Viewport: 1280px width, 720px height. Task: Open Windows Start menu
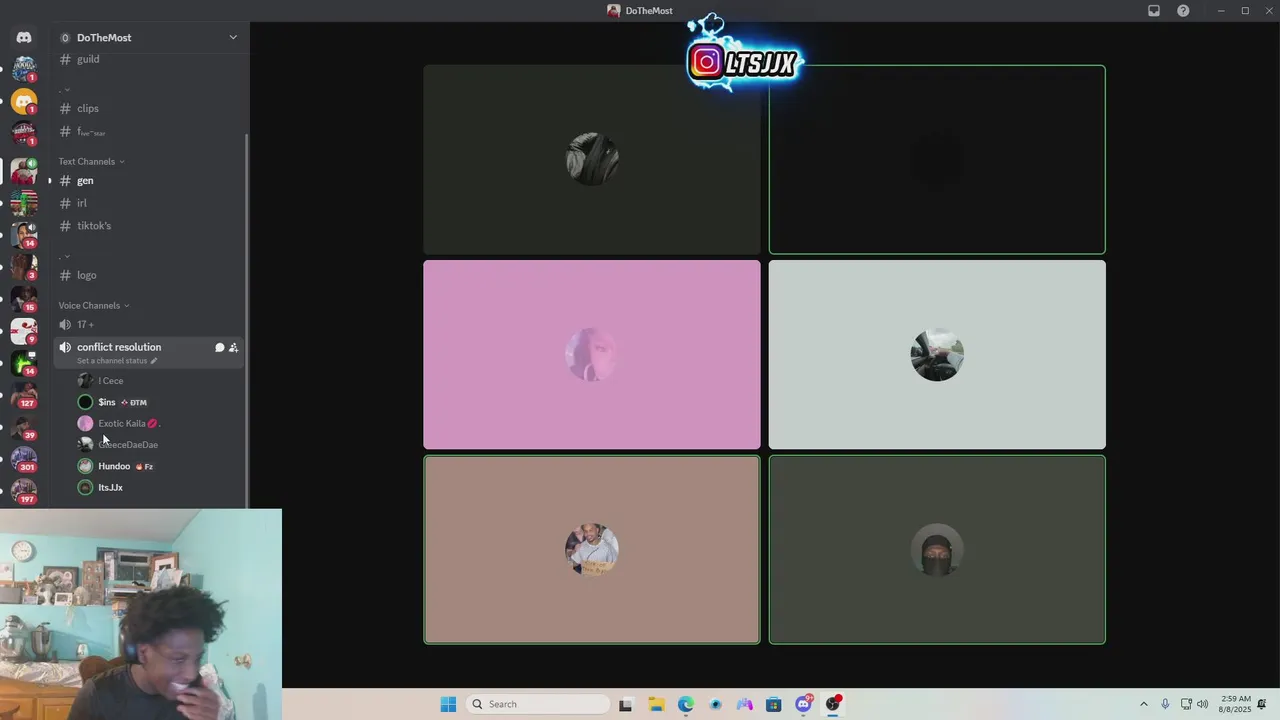(448, 704)
